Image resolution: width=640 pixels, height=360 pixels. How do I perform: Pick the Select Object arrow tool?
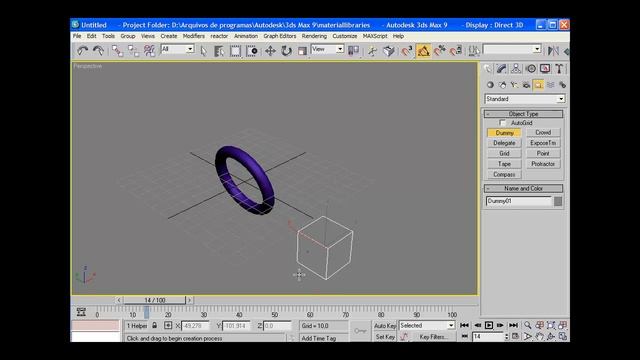coord(204,51)
